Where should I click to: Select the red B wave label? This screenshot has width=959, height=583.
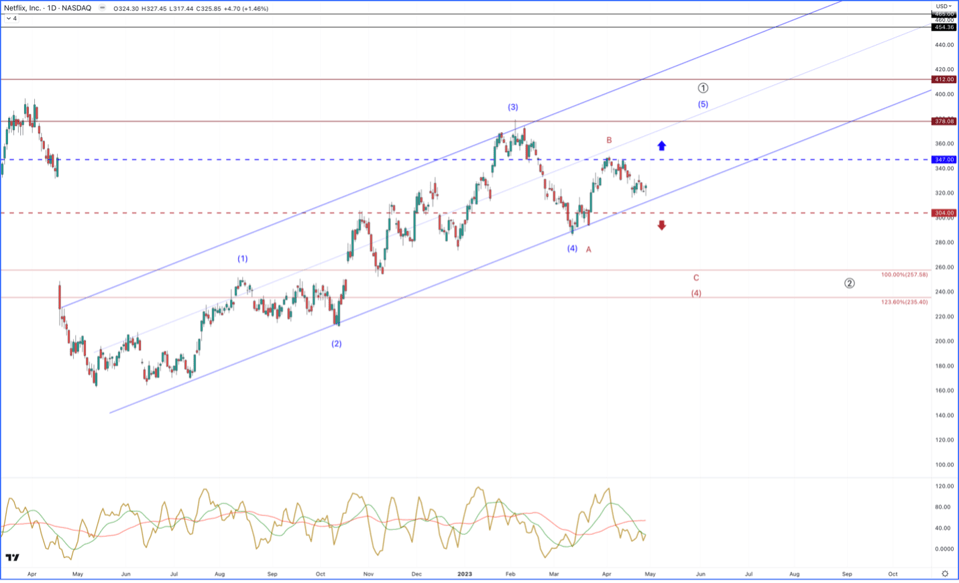[x=608, y=141]
